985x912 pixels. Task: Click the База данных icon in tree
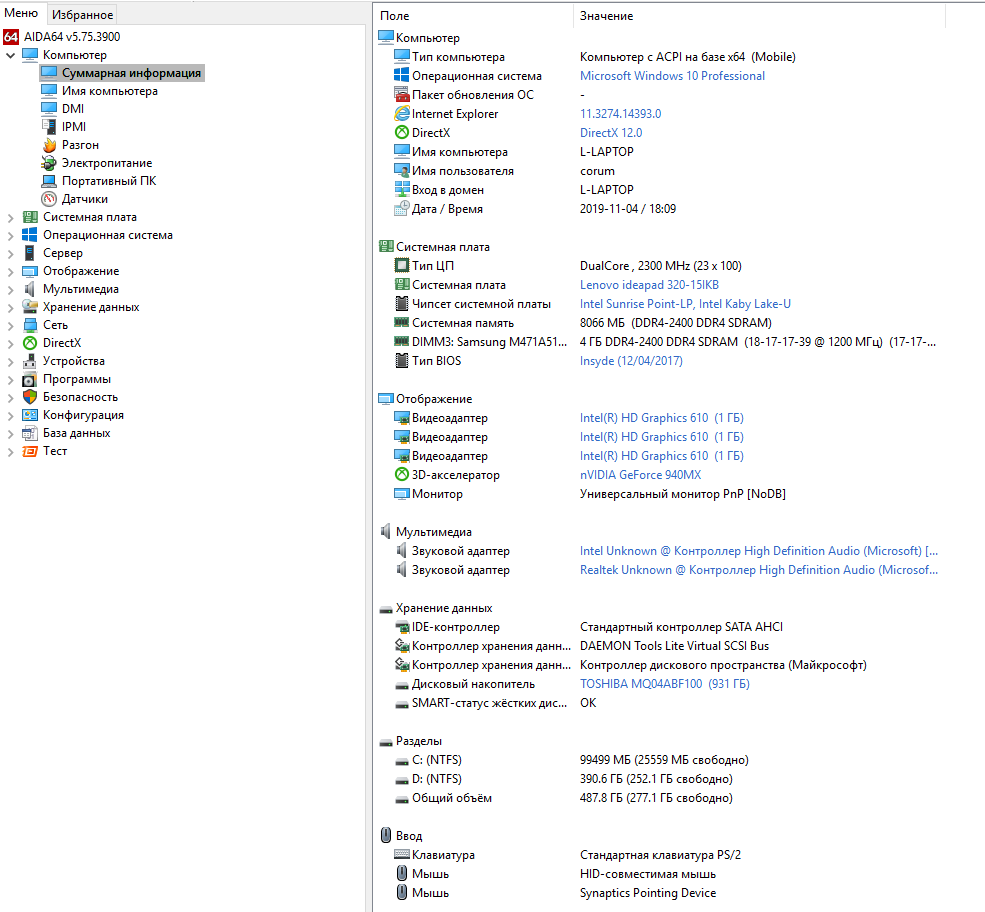pyautogui.click(x=30, y=433)
